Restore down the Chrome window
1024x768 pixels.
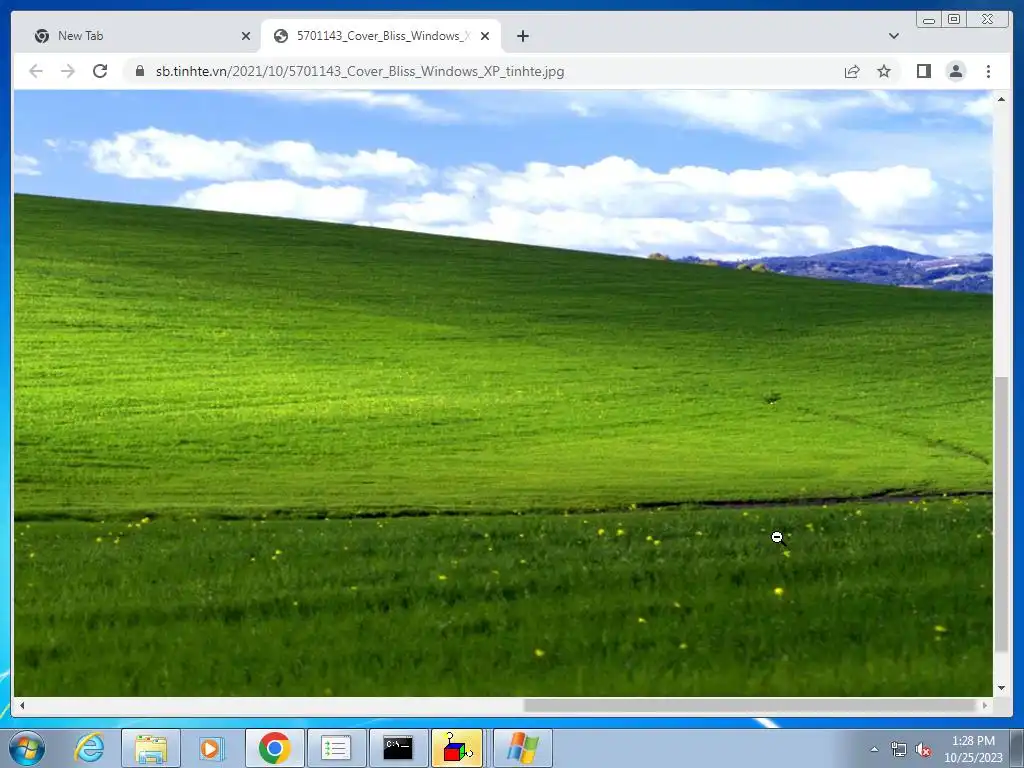coord(954,20)
